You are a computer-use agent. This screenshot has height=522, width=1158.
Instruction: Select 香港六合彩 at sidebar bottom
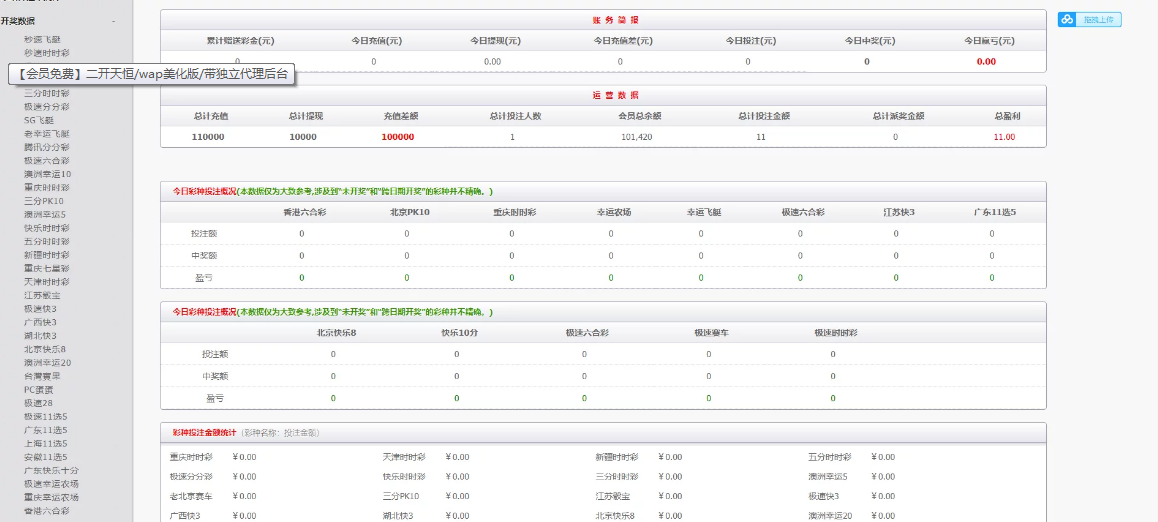pyautogui.click(x=47, y=510)
